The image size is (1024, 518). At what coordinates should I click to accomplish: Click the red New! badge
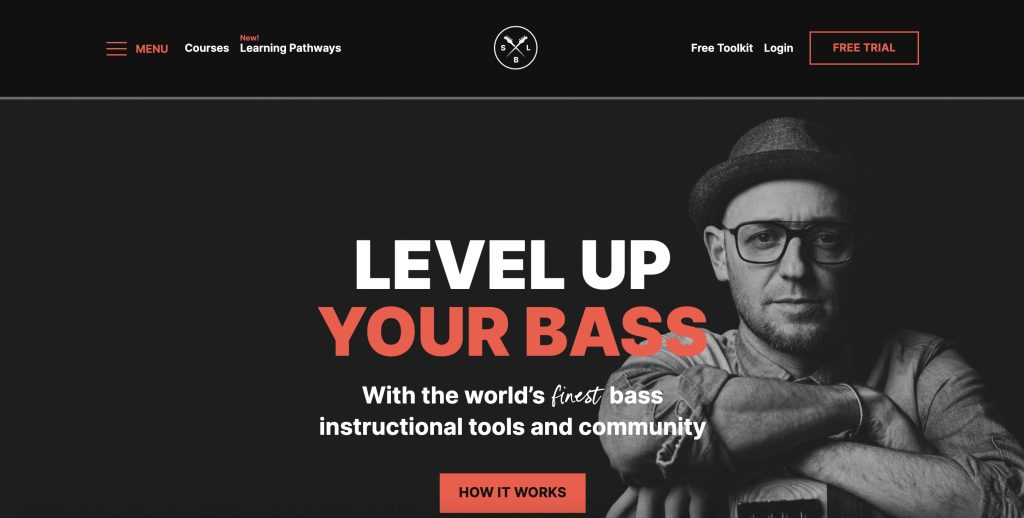(x=249, y=38)
